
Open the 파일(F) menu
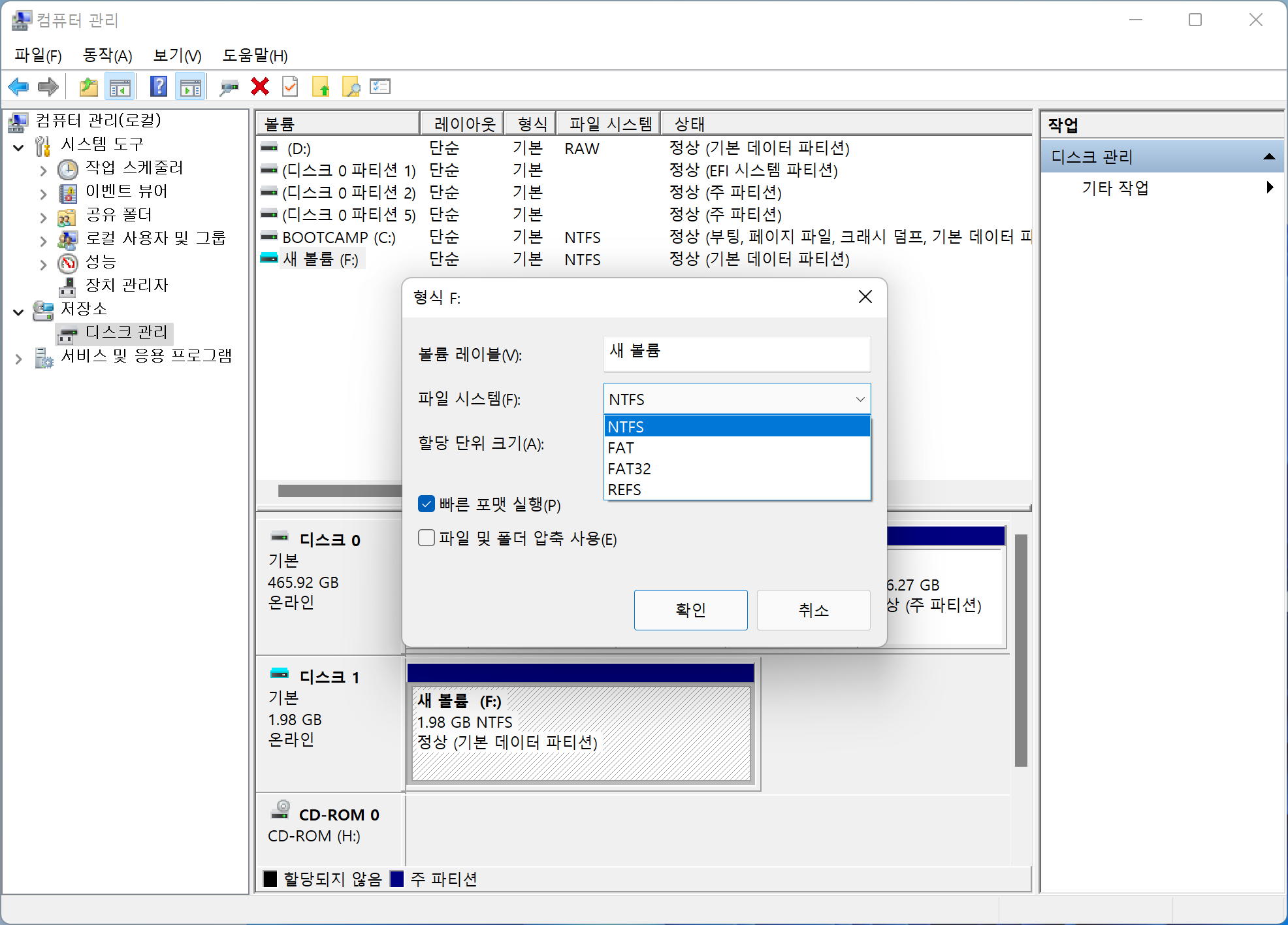(38, 55)
